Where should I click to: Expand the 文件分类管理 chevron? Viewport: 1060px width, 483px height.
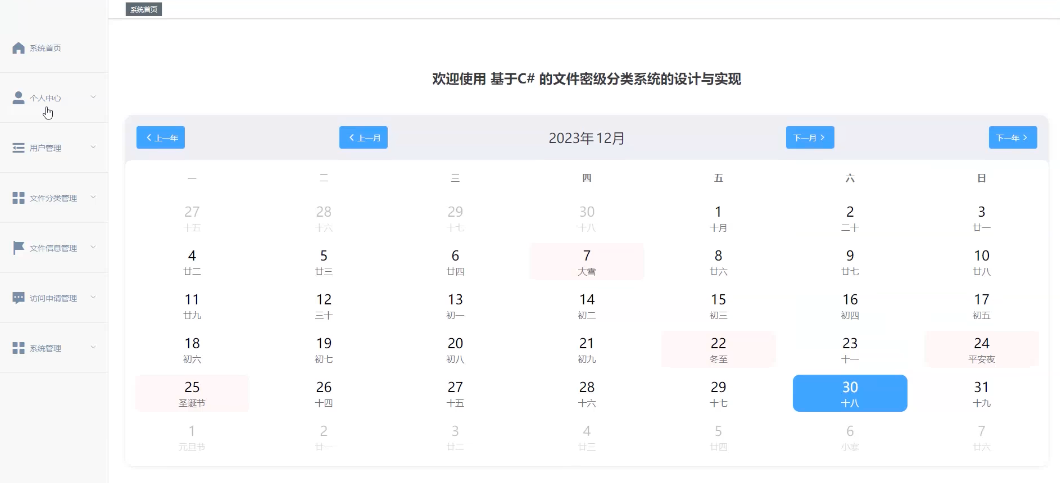93,198
